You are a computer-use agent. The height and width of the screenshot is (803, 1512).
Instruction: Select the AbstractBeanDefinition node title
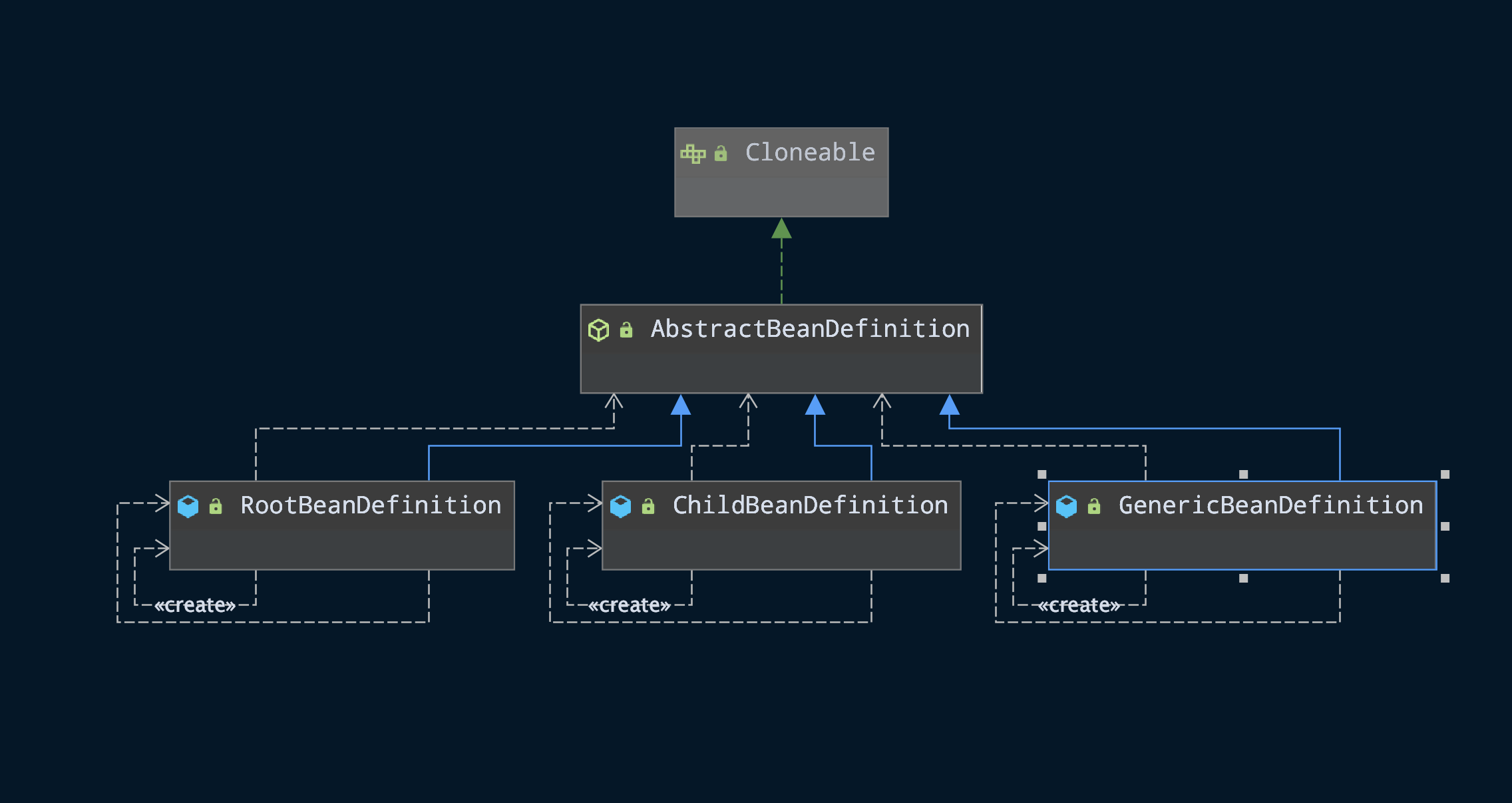tap(810, 329)
